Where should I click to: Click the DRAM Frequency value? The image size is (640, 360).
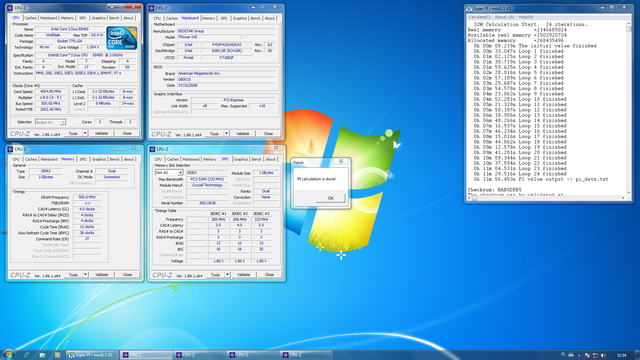click(87, 197)
